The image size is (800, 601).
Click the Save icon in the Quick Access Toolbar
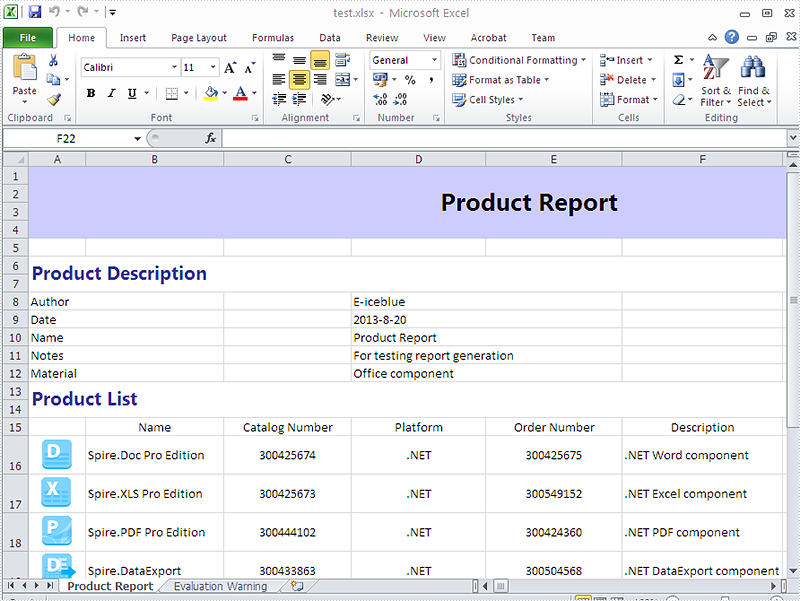pos(35,12)
